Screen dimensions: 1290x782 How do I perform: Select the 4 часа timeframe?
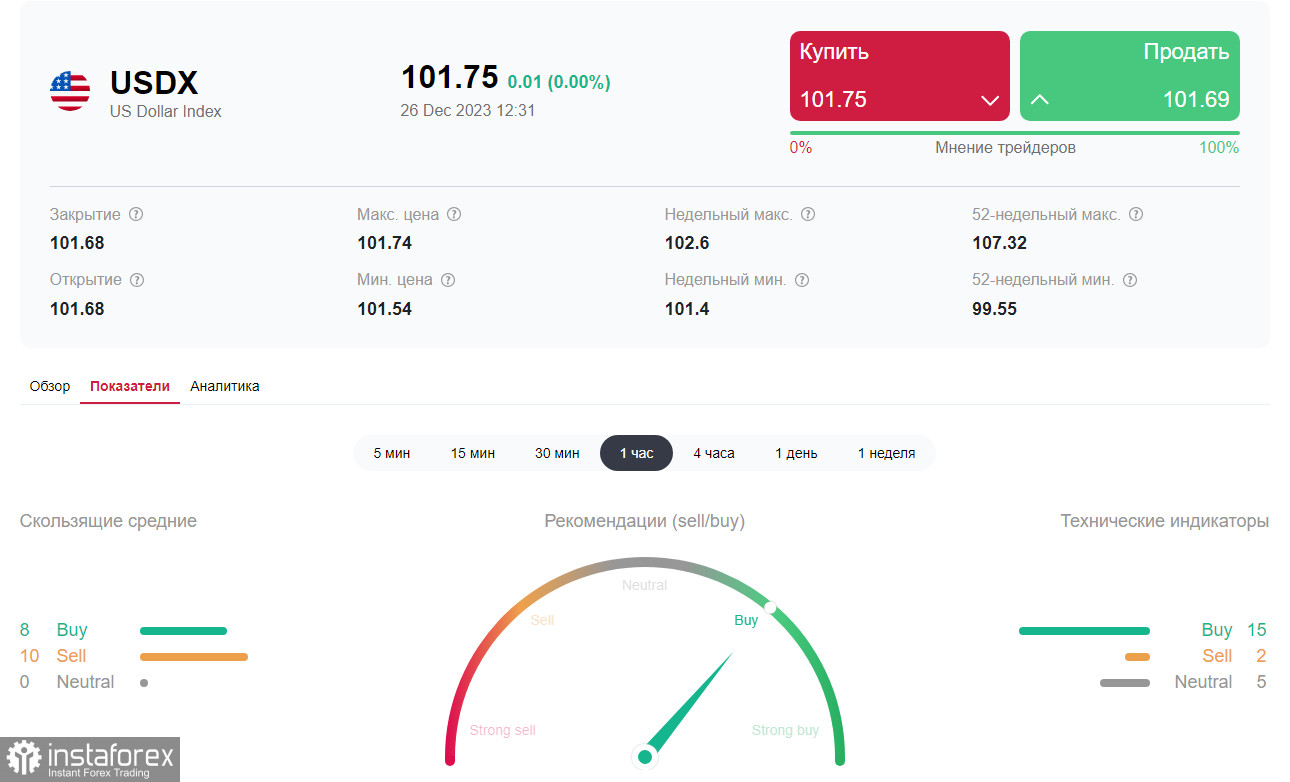click(x=714, y=453)
